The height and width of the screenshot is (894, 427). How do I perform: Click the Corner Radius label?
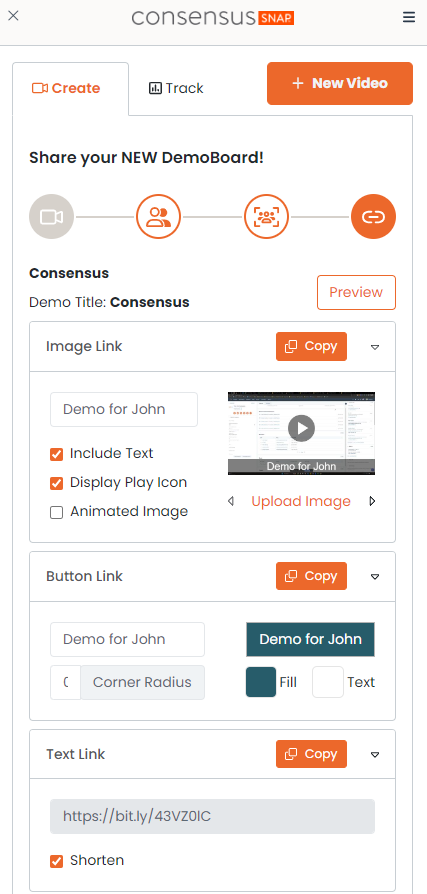[143, 682]
